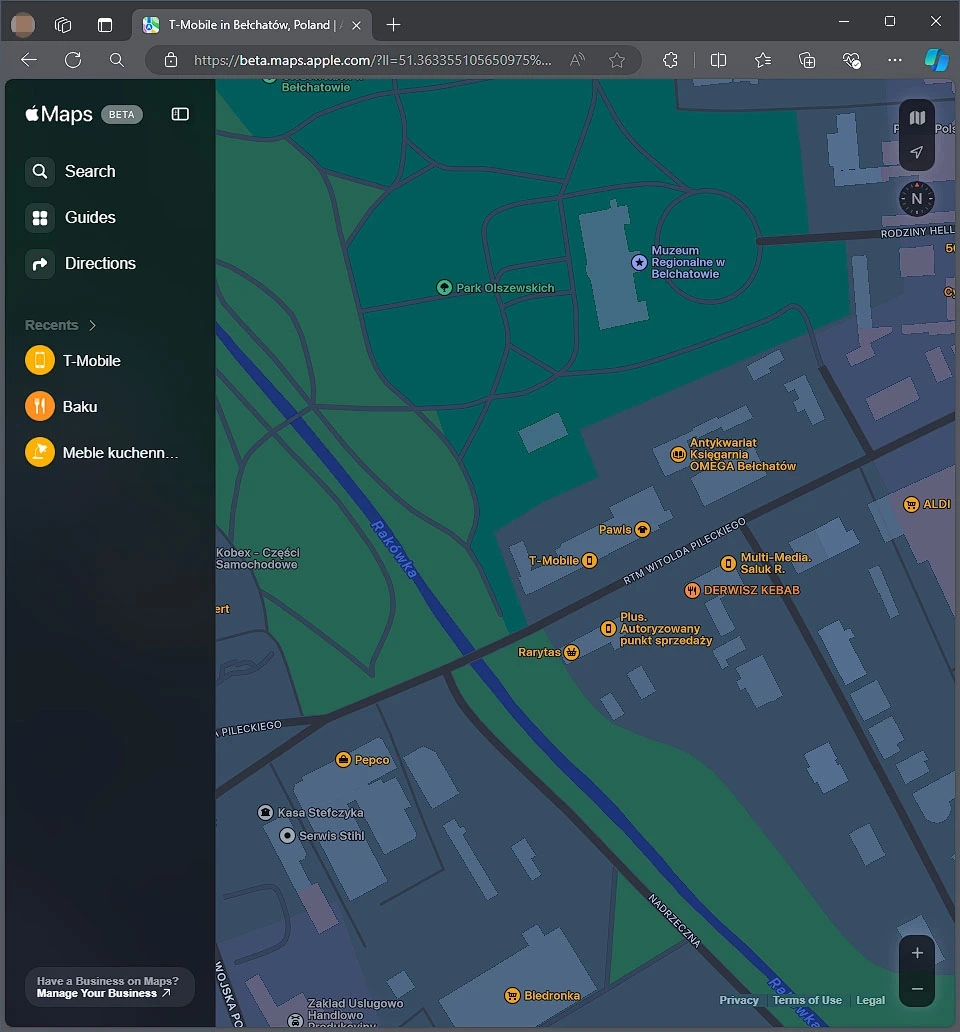Select Baku from Recents

61,407
